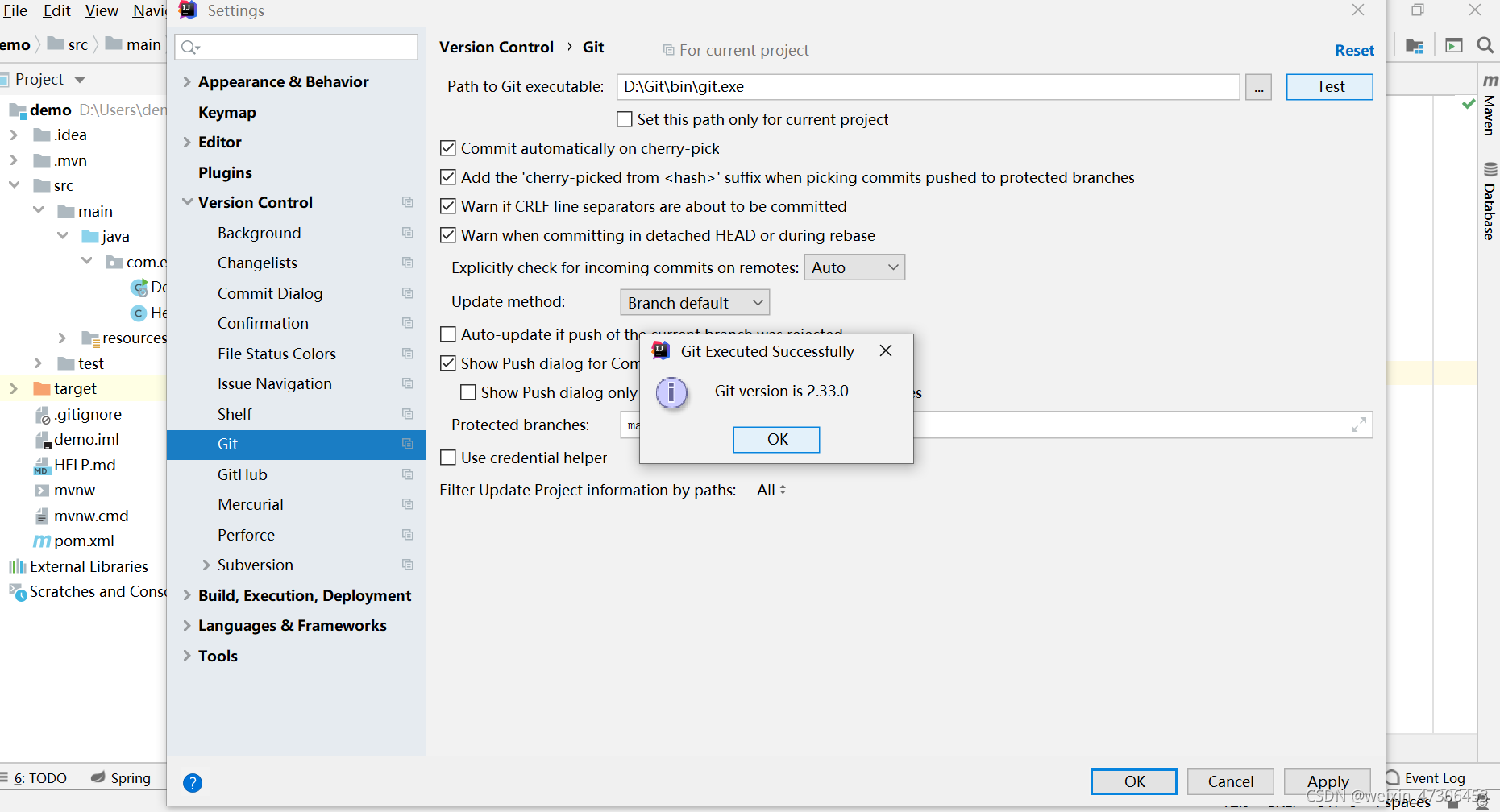Click the project-level icon beside Mercurial

[408, 504]
